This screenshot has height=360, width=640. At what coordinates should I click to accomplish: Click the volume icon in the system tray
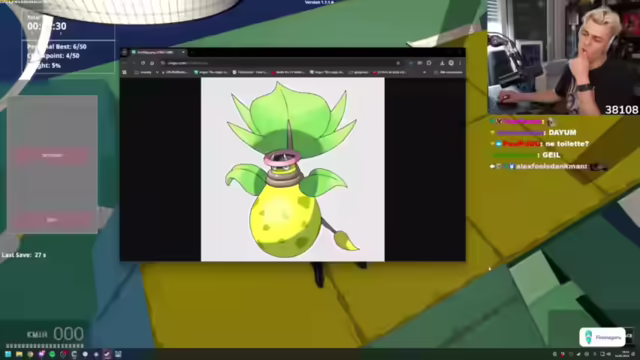coord(609,354)
